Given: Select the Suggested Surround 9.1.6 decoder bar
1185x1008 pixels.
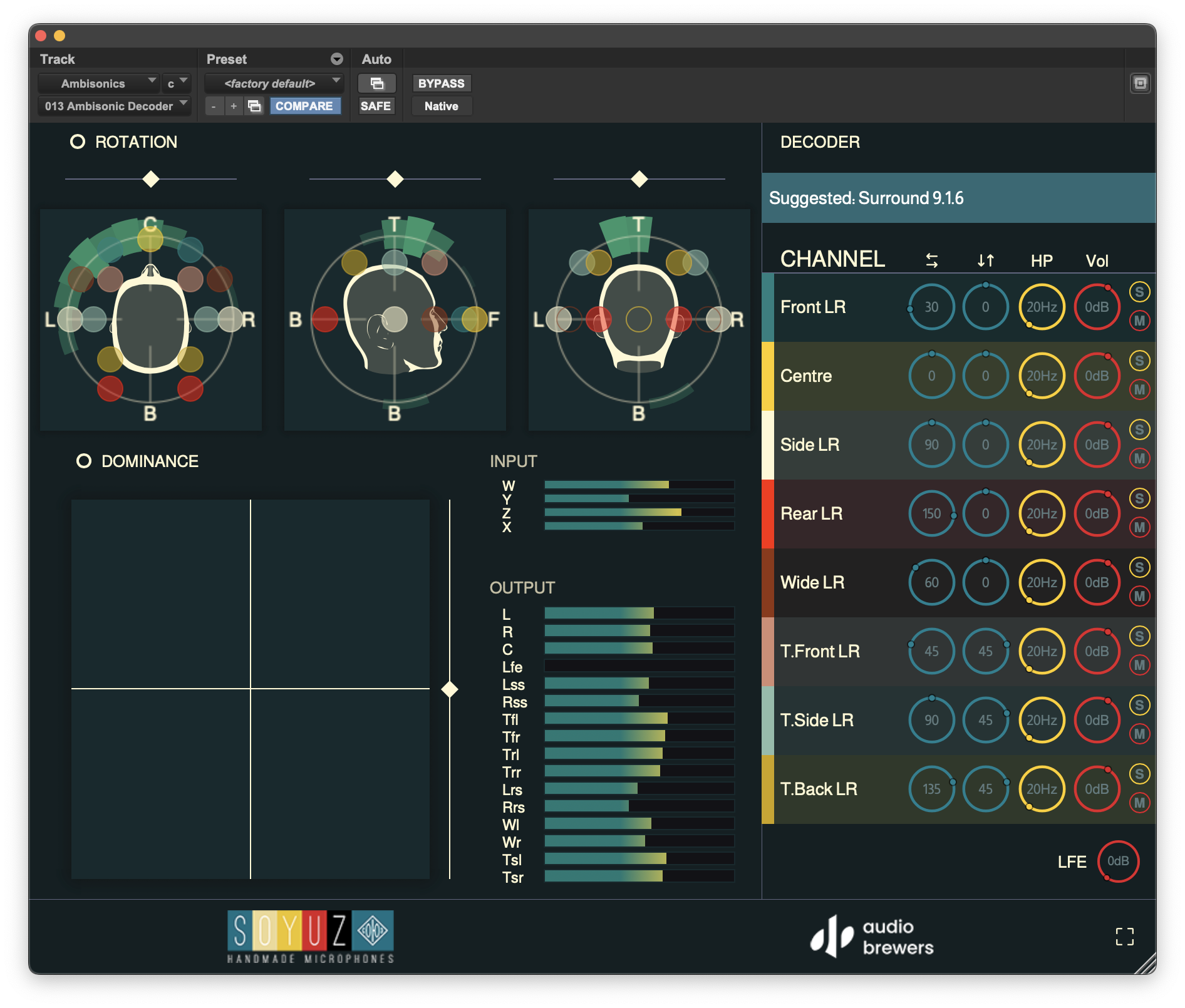Looking at the screenshot, I should (958, 198).
